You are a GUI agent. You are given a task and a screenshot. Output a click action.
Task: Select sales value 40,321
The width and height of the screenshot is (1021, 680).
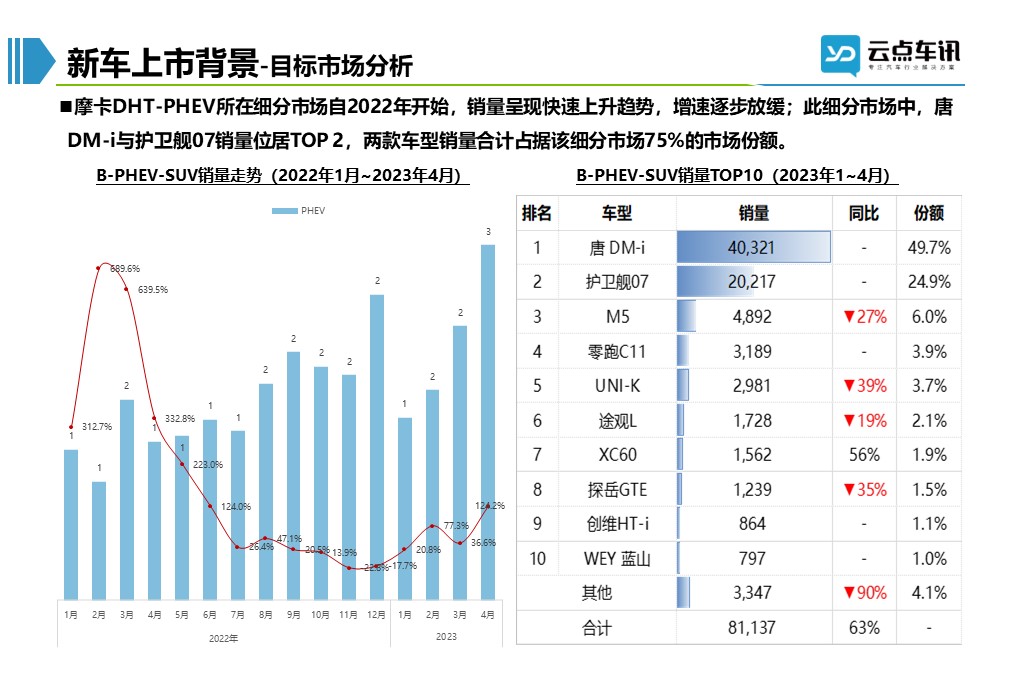pos(751,248)
